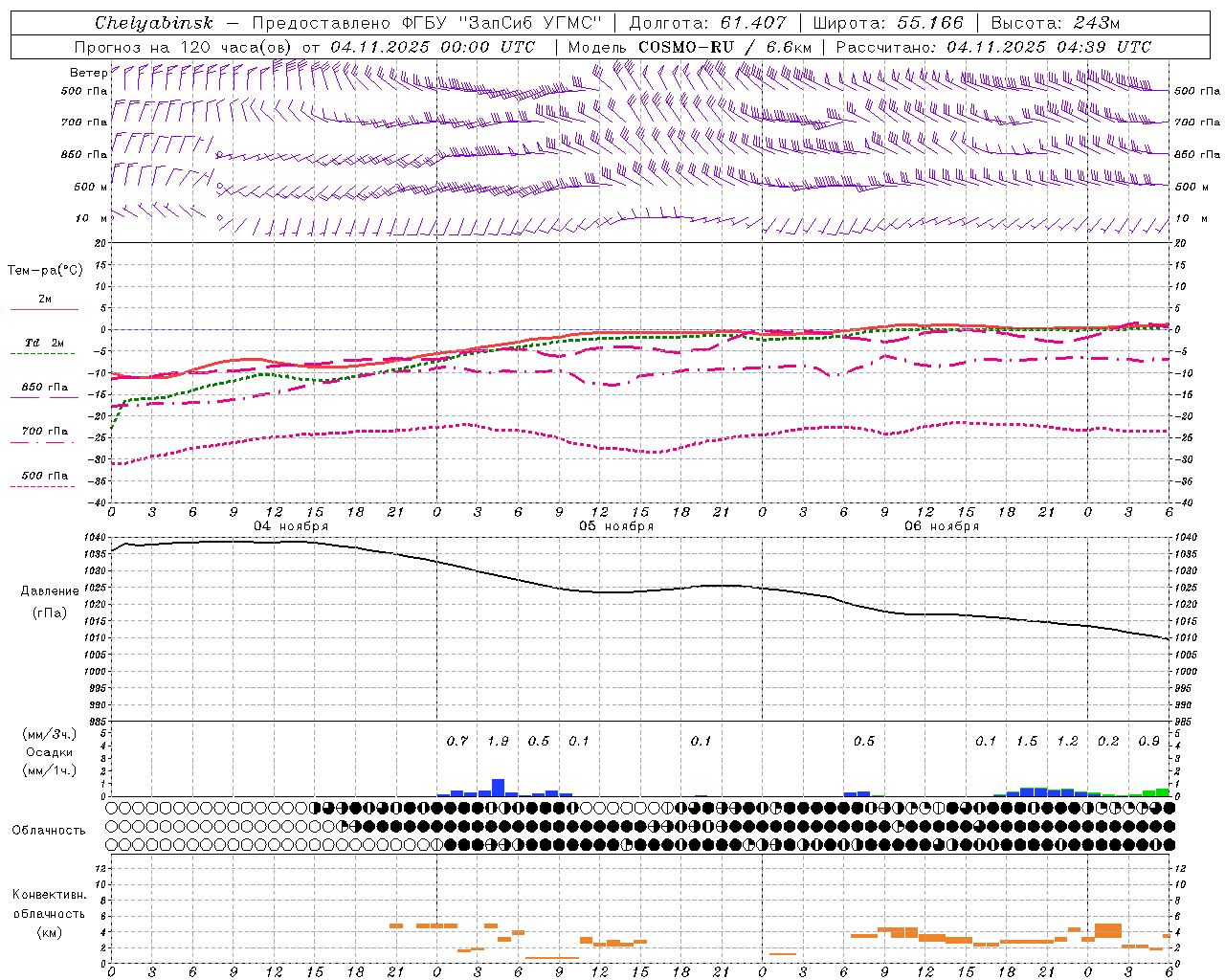Image resolution: width=1225 pixels, height=980 pixels.
Task: Click the (мм/3ч.) precipitation unit label
Action: click(x=50, y=734)
